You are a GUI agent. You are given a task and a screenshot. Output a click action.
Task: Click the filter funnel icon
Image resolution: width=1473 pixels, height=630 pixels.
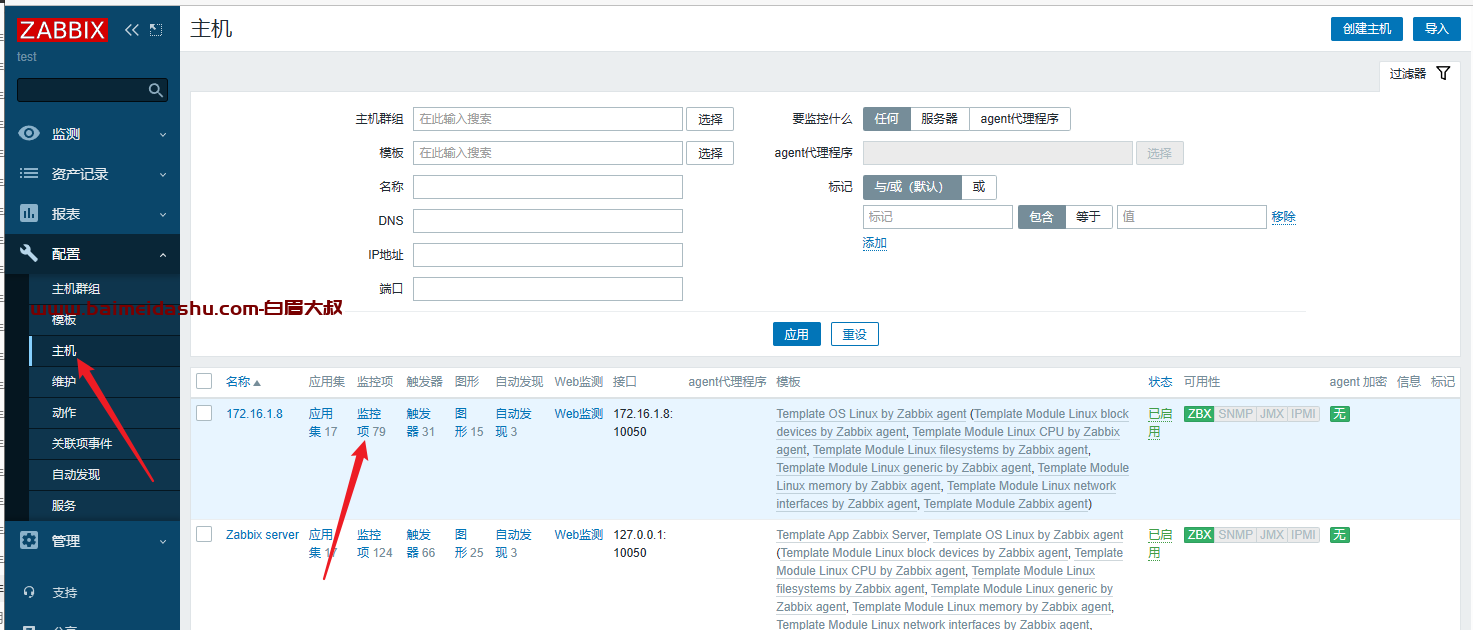tap(1442, 73)
